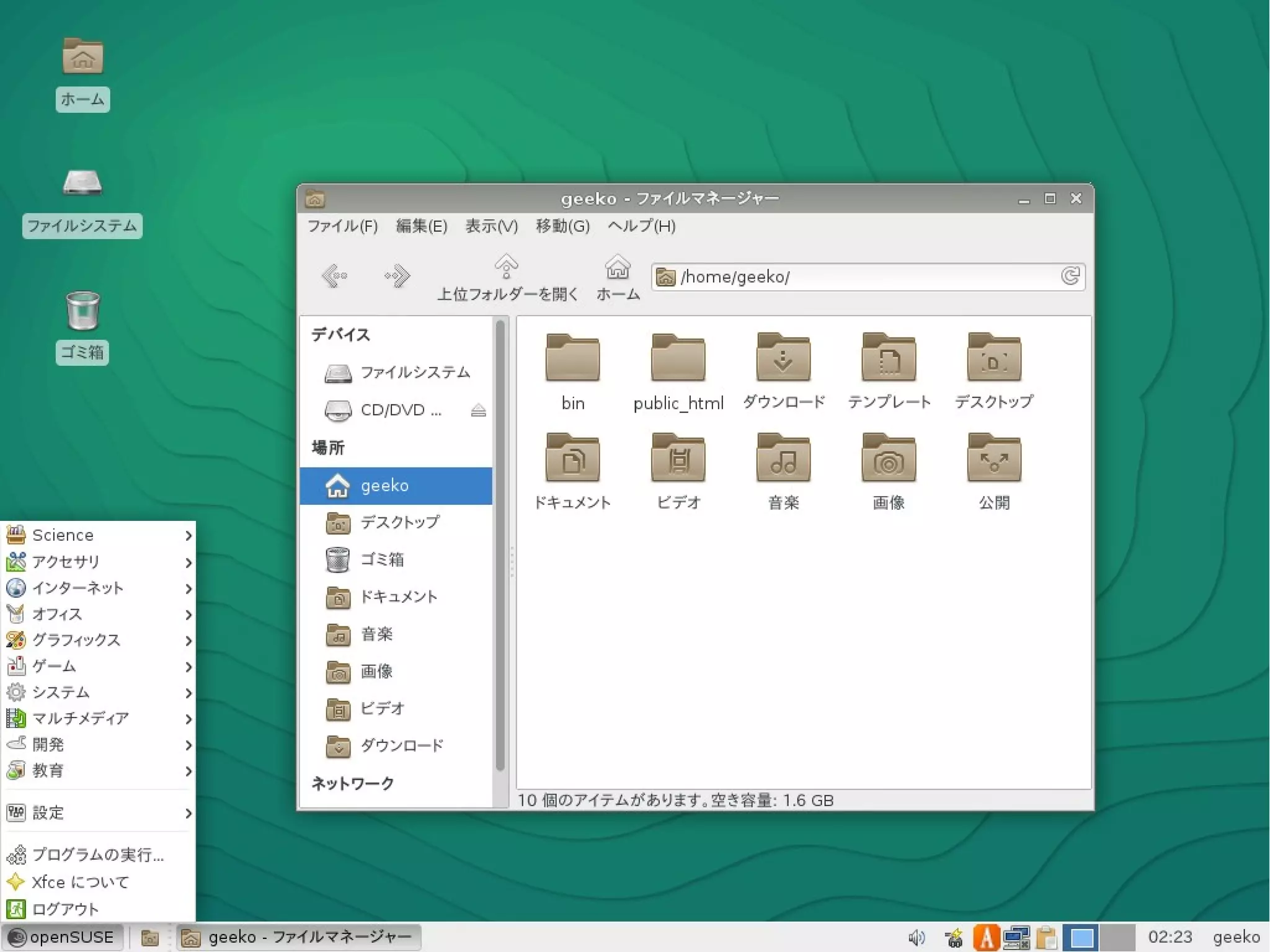Select geeko home in sidebar

pos(396,486)
